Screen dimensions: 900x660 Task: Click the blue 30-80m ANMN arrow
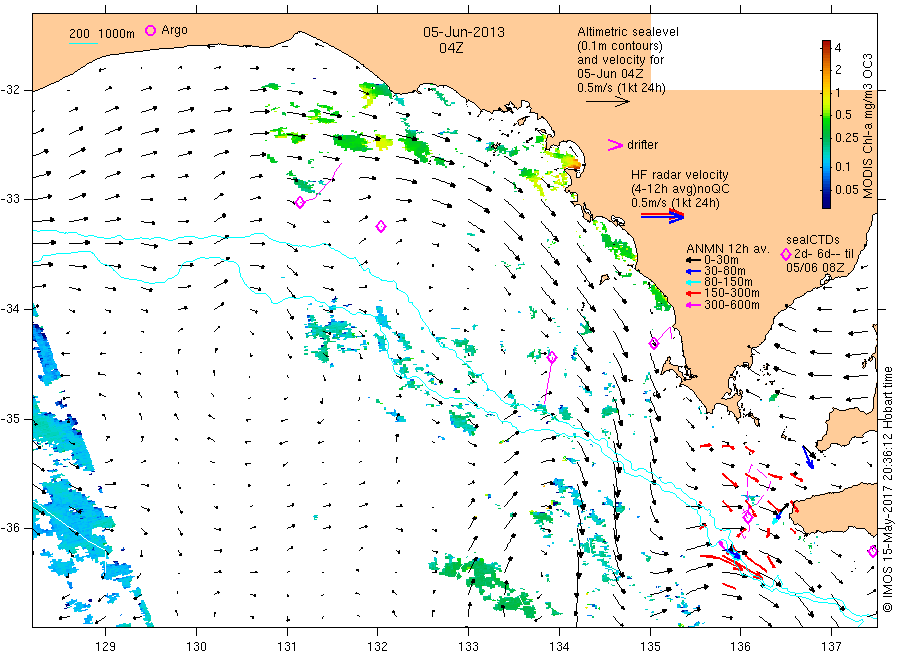693,271
